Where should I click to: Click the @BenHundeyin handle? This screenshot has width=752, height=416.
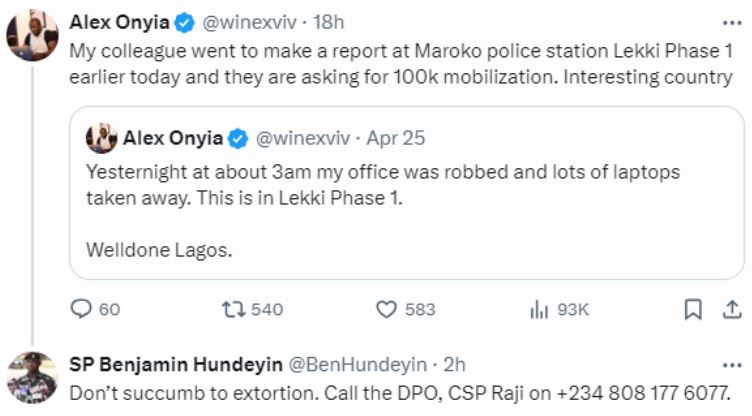pos(358,364)
